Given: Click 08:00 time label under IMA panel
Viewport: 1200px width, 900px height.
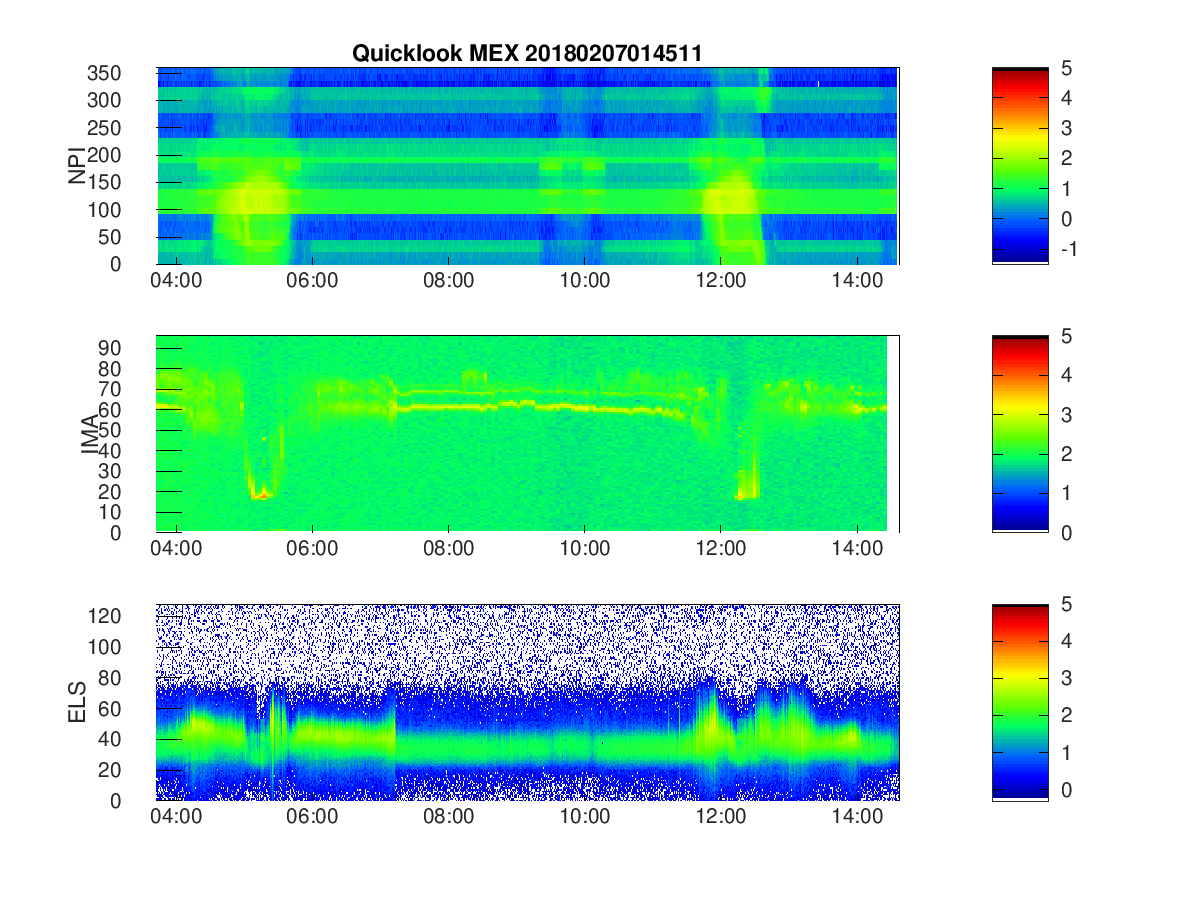Looking at the screenshot, I should point(449,550).
